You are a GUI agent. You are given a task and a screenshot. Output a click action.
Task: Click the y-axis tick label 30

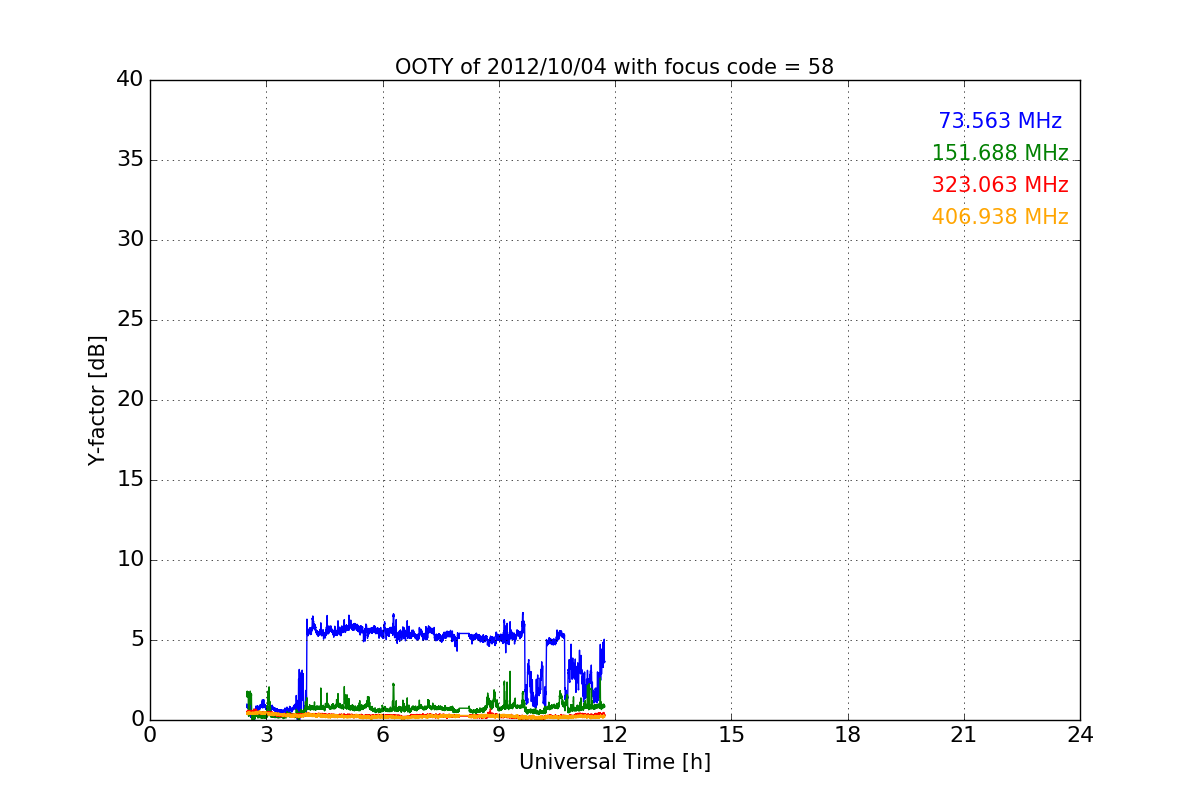[x=130, y=240]
